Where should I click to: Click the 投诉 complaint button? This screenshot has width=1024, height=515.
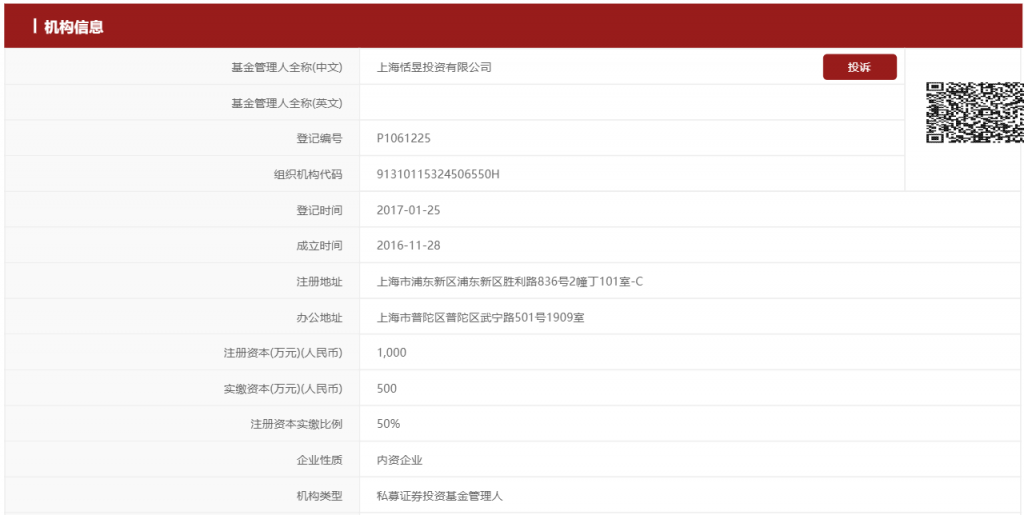[x=859, y=67]
